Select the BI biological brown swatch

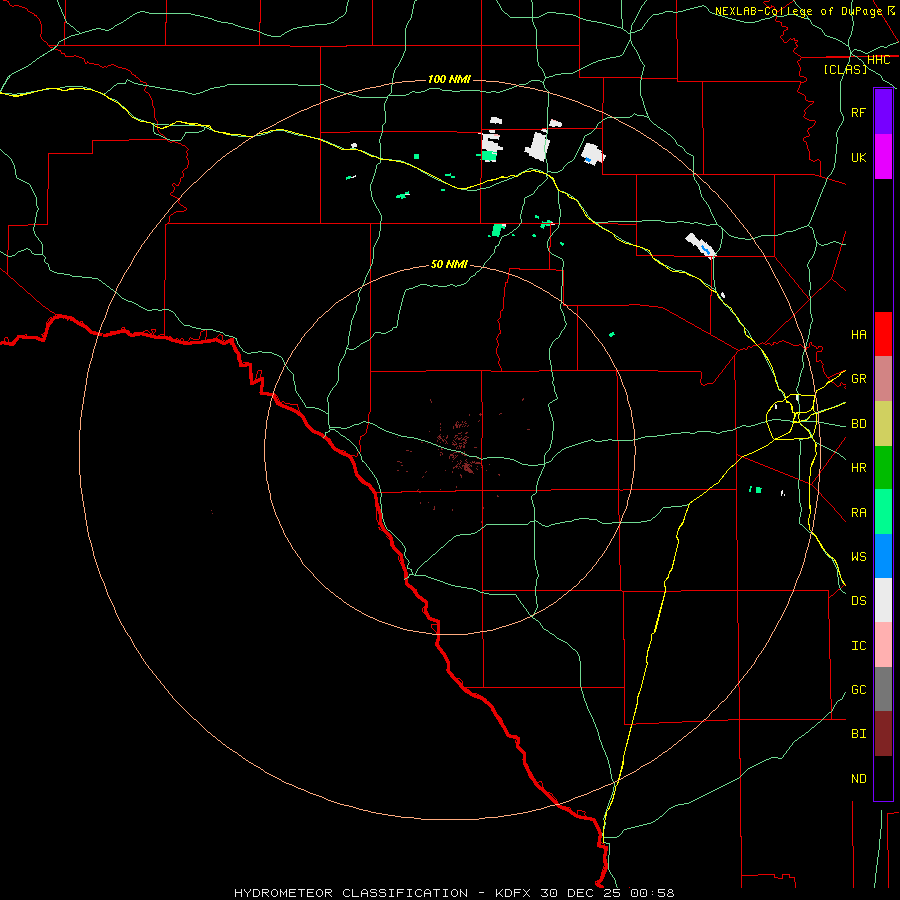pos(883,734)
